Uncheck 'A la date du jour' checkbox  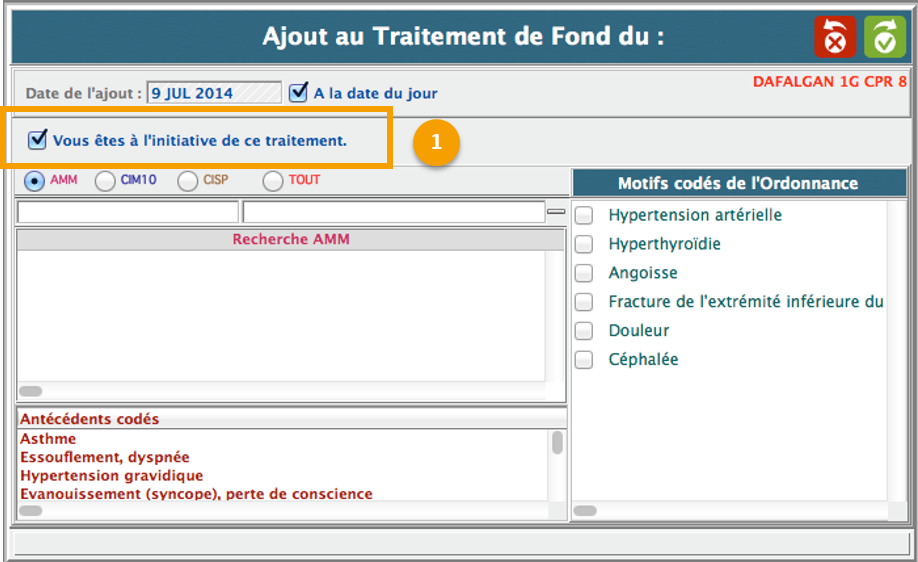coord(298,93)
